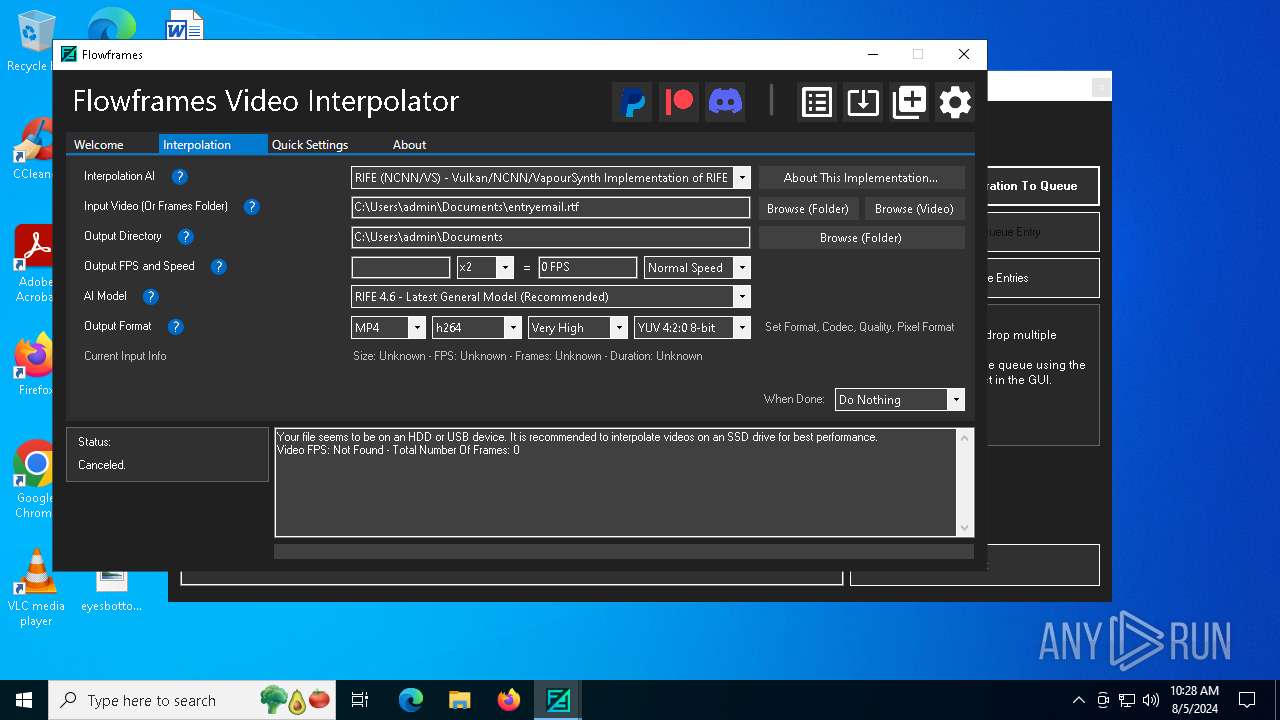Open Google Chrome desktop shortcut

pos(34,480)
